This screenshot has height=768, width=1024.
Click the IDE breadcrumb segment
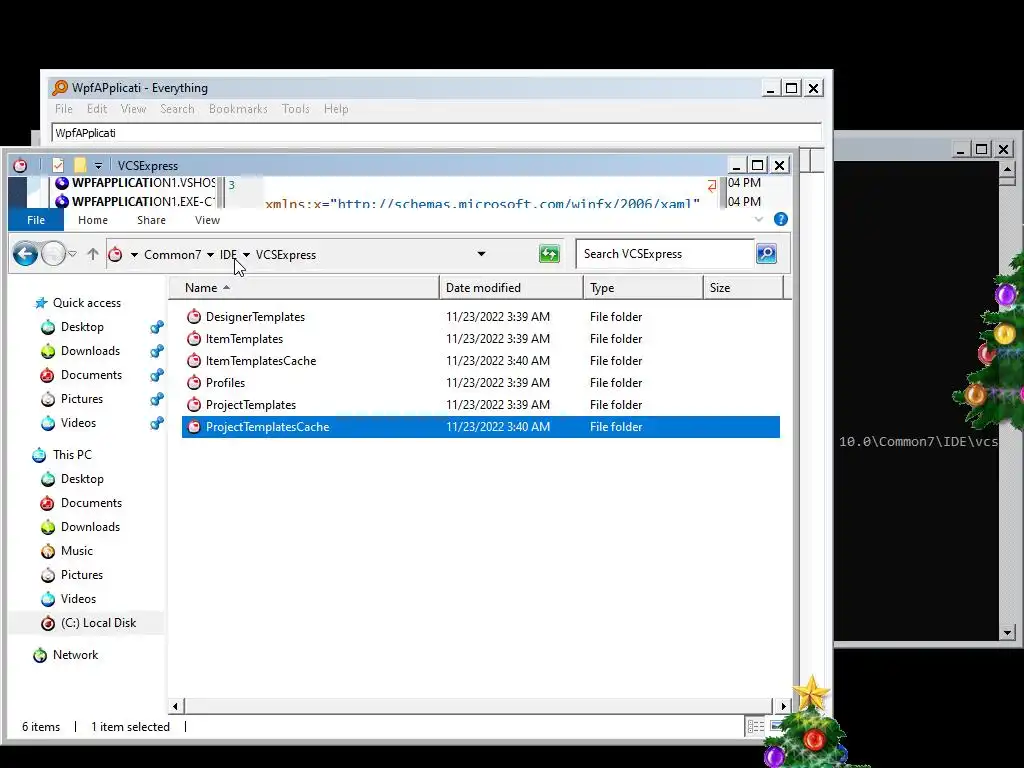(x=228, y=255)
